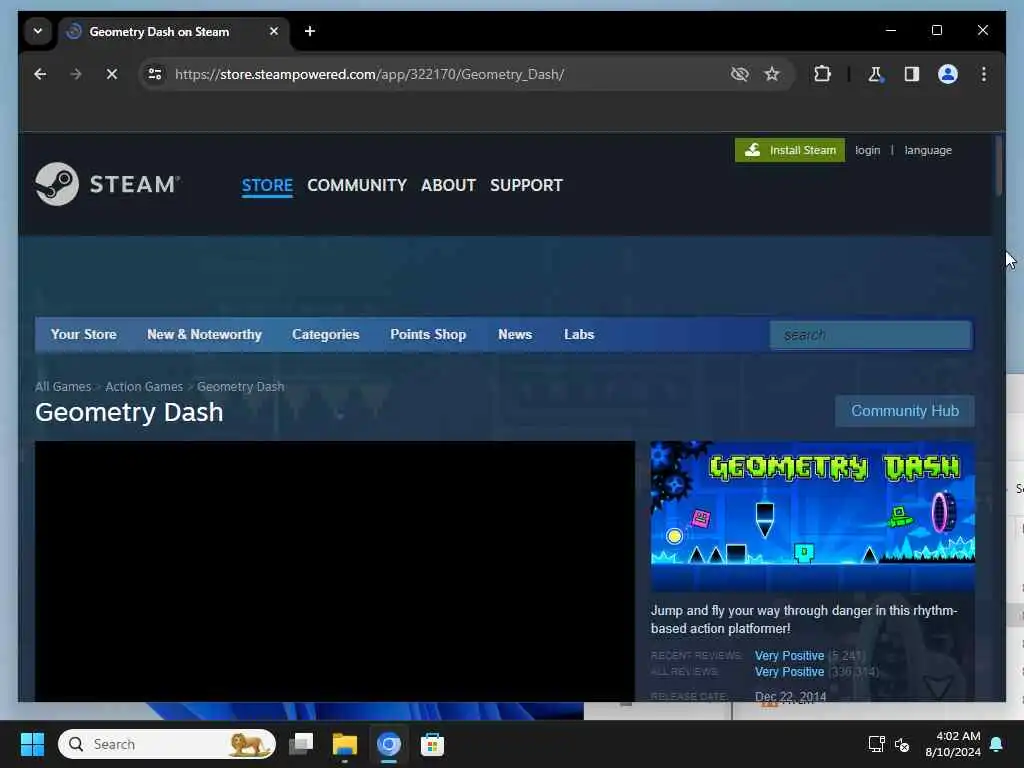Open the Extensions puzzle icon
This screenshot has height=768, width=1024.
[822, 74]
